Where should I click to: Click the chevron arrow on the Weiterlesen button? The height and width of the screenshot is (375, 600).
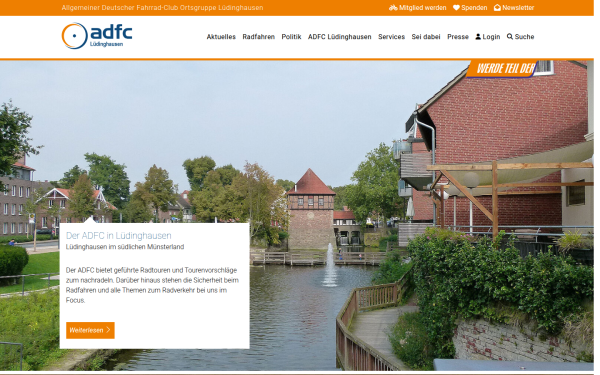point(108,330)
